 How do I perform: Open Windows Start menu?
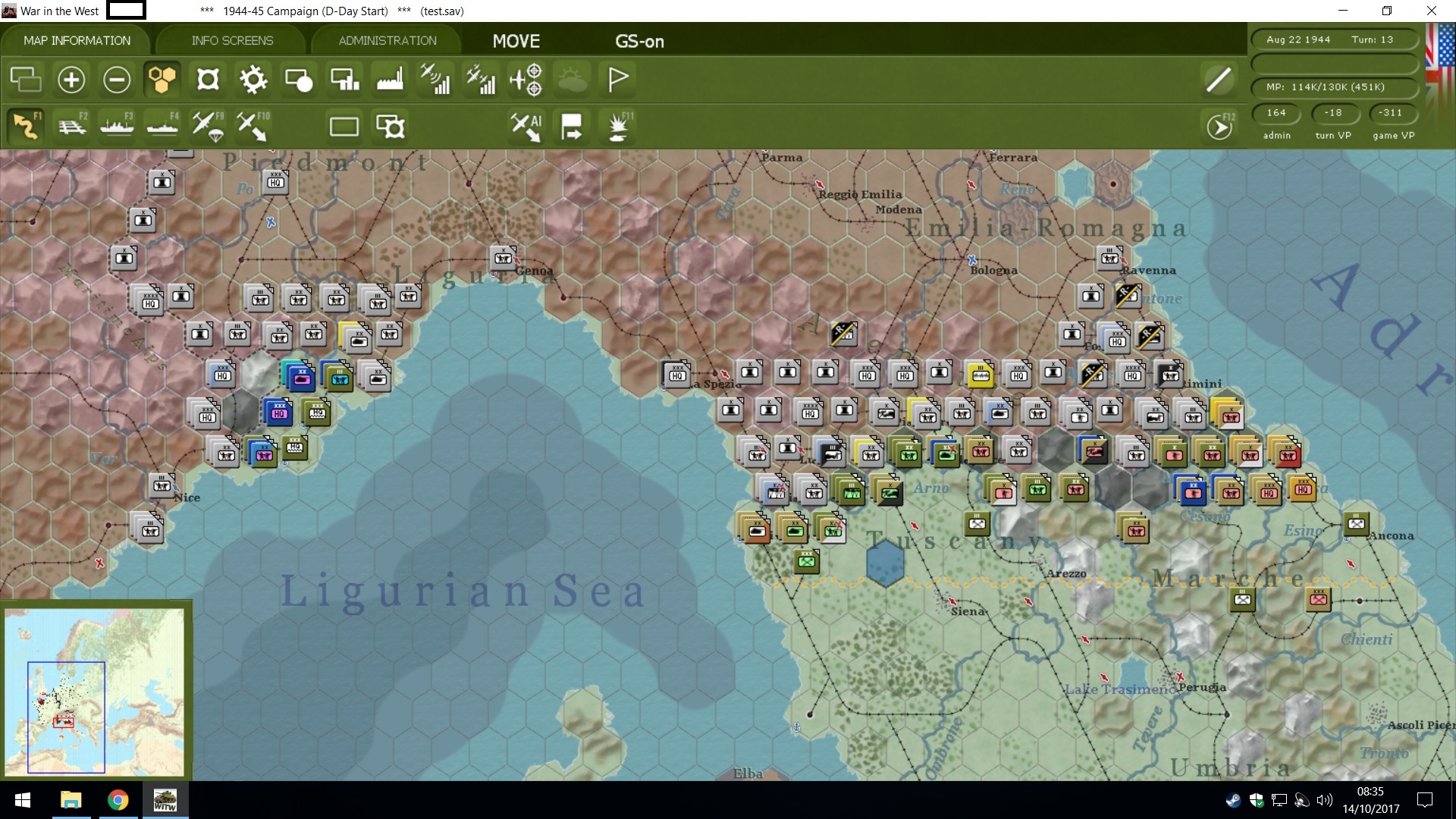(x=23, y=800)
